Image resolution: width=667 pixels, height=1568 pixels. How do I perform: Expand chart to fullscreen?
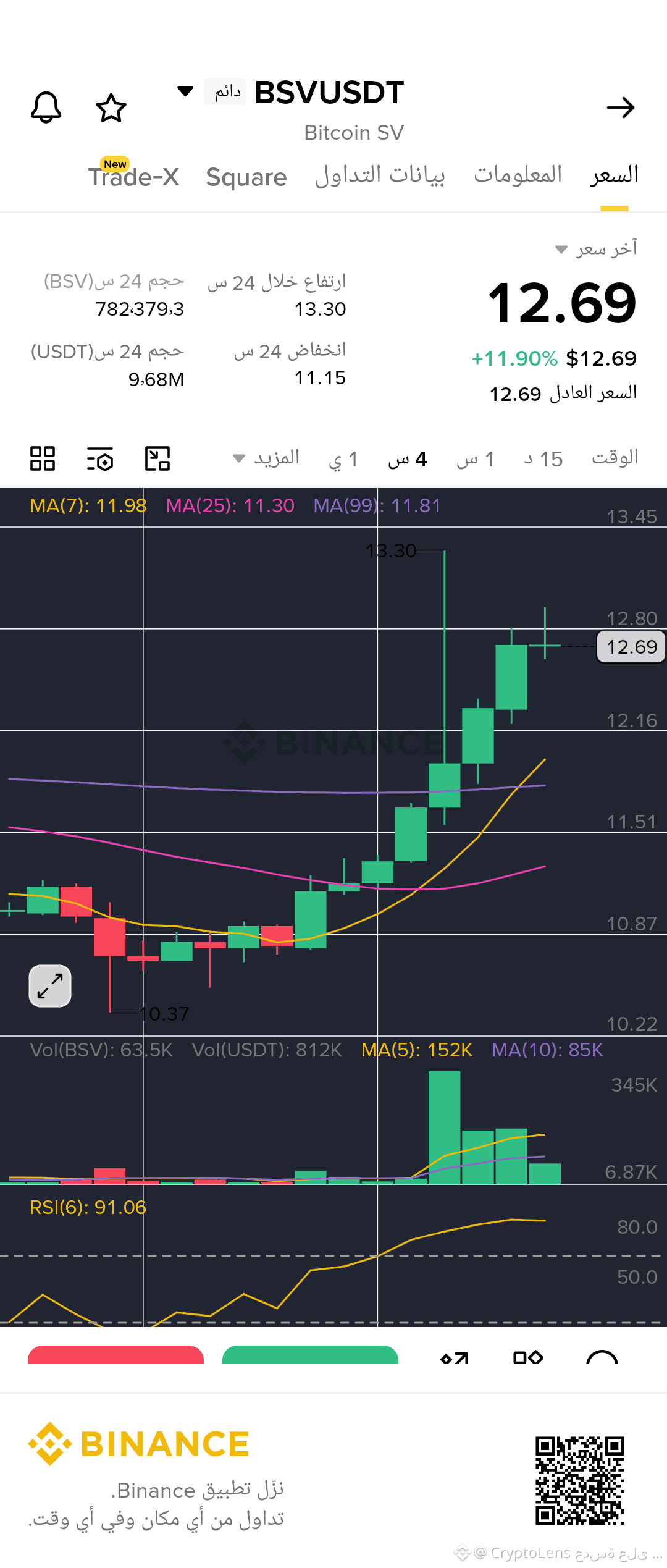[50, 986]
